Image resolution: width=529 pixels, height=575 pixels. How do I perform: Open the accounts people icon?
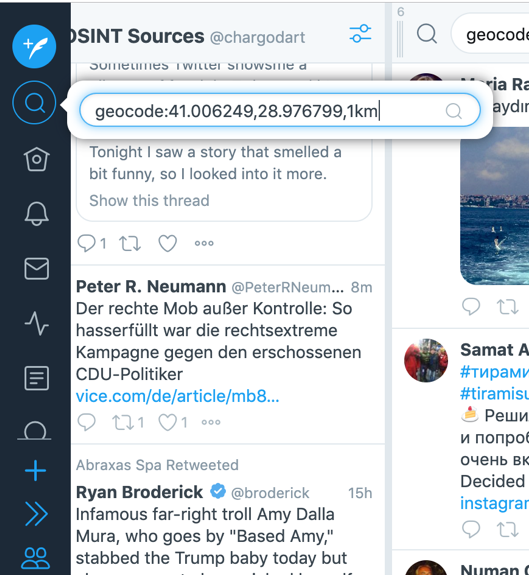(36, 558)
